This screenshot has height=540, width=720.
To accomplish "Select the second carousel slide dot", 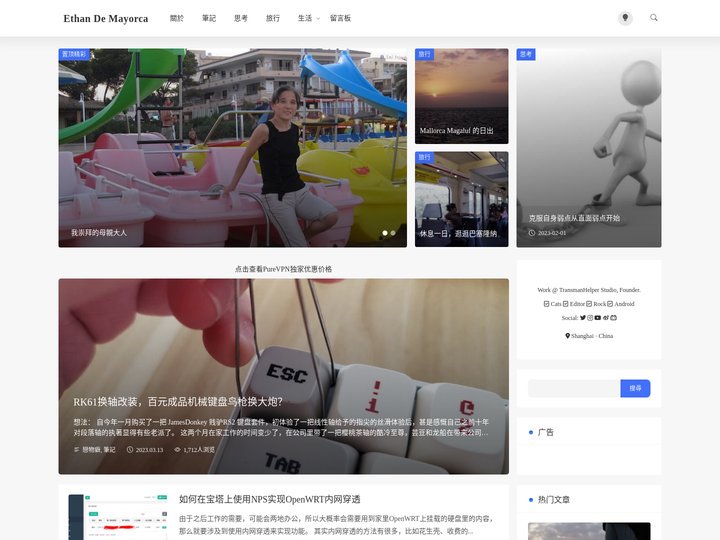I will [x=393, y=233].
